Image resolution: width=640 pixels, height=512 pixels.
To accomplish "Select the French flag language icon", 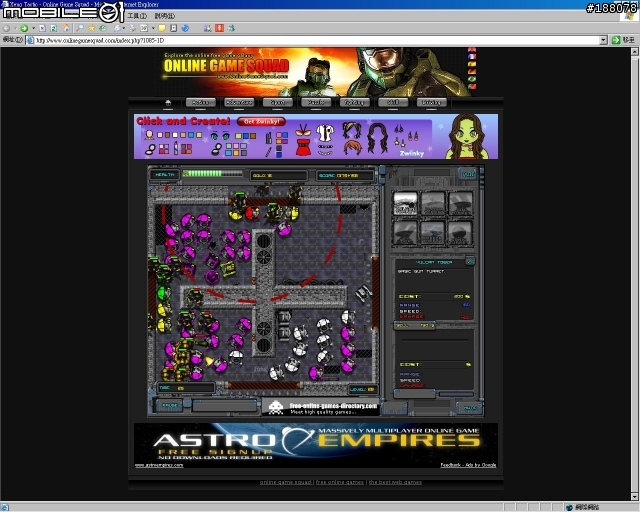I will tap(472, 57).
